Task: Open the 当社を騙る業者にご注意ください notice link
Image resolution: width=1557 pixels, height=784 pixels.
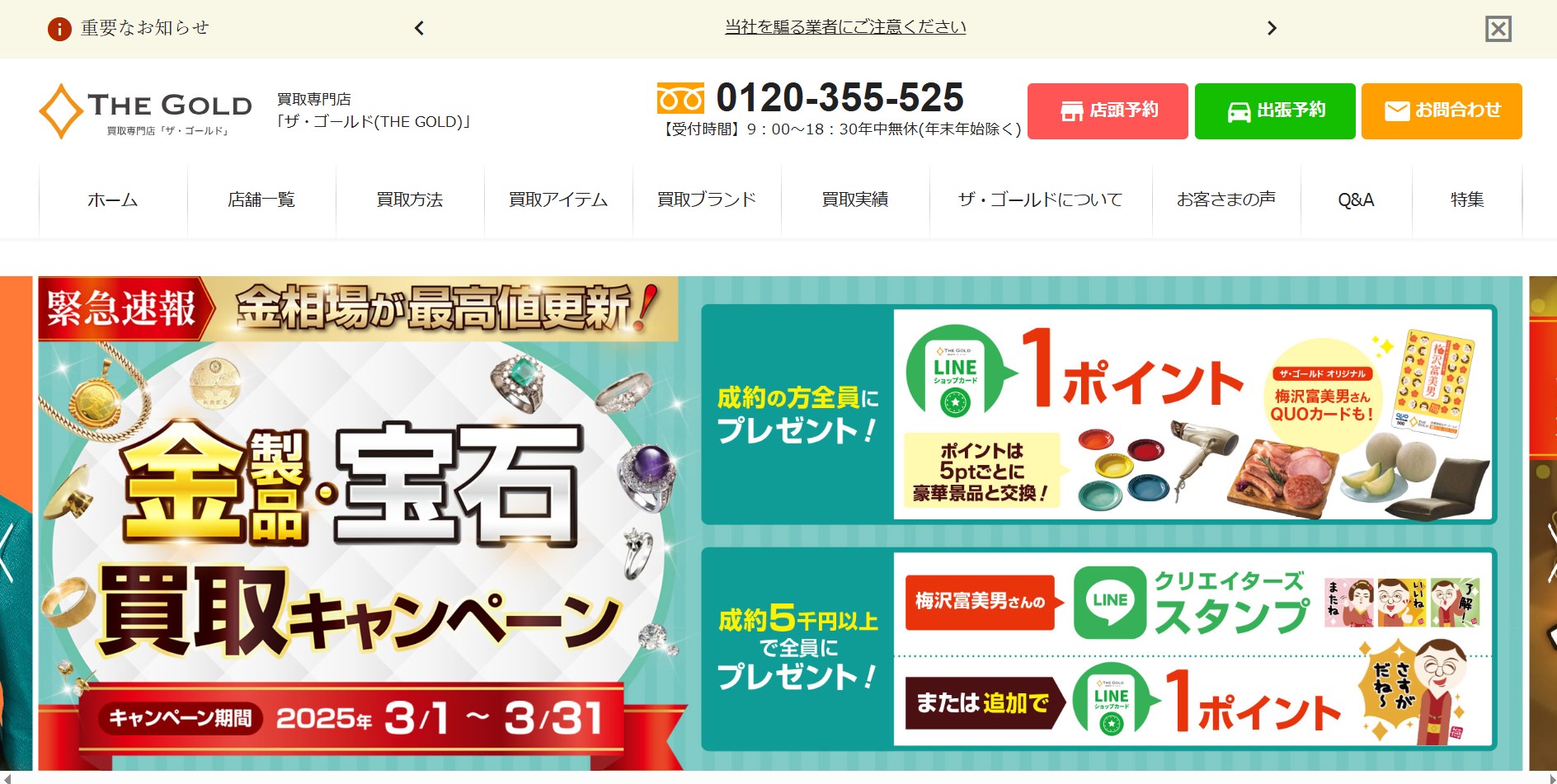Action: click(845, 27)
